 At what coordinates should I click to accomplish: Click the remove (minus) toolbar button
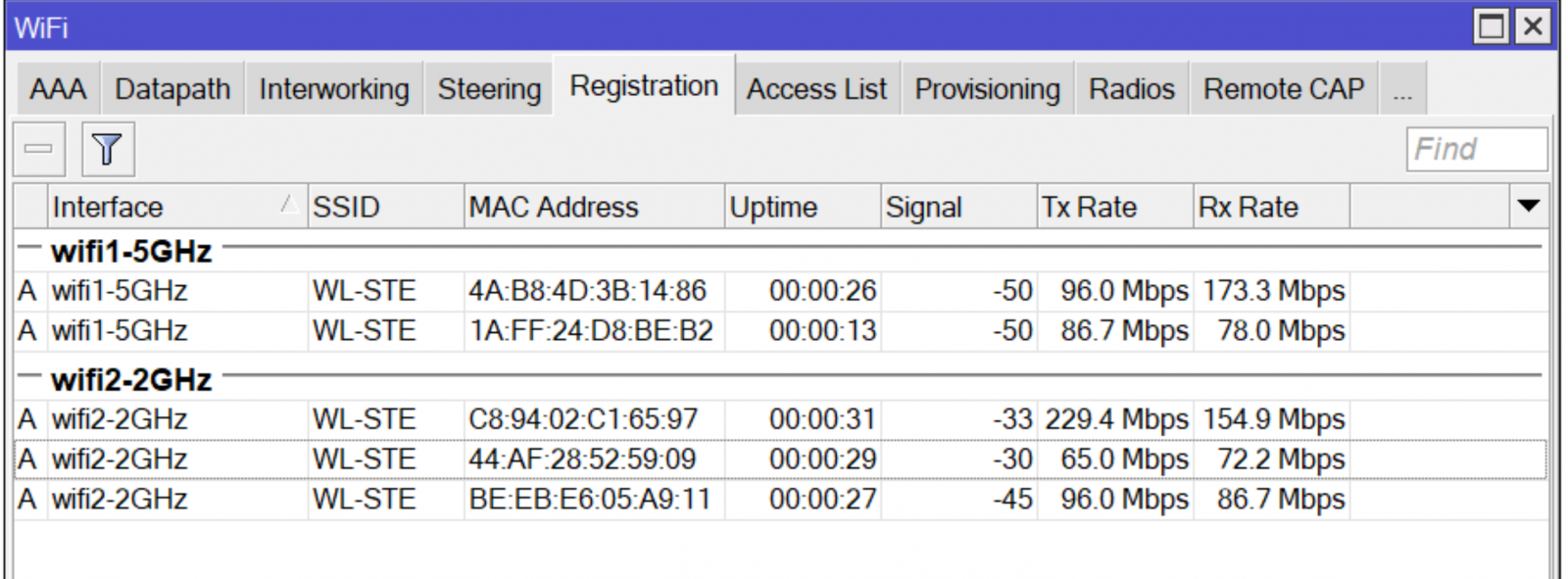click(39, 149)
